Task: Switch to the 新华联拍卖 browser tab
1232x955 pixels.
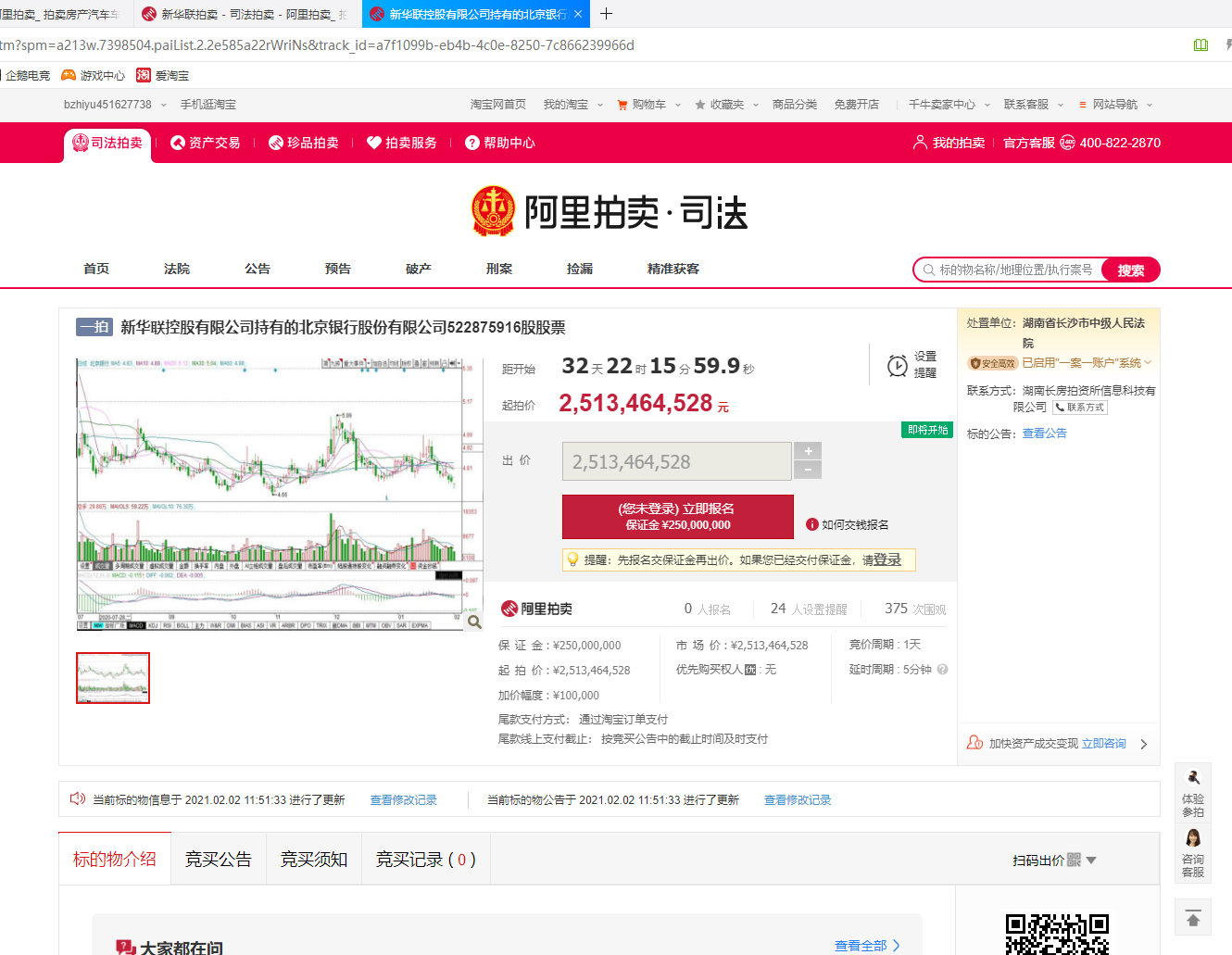Action: [245, 14]
